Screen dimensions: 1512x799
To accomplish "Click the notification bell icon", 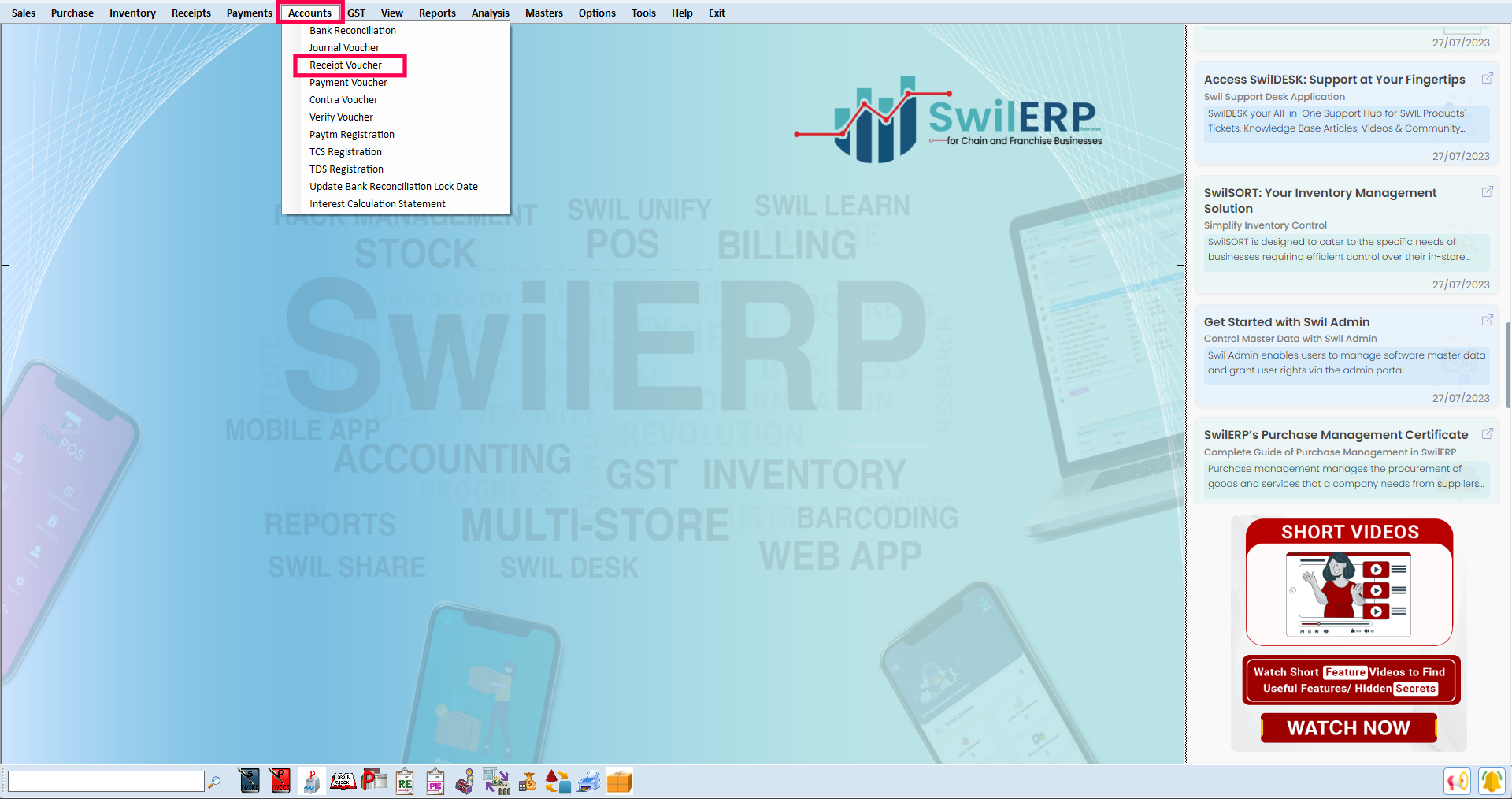I will point(1492,781).
